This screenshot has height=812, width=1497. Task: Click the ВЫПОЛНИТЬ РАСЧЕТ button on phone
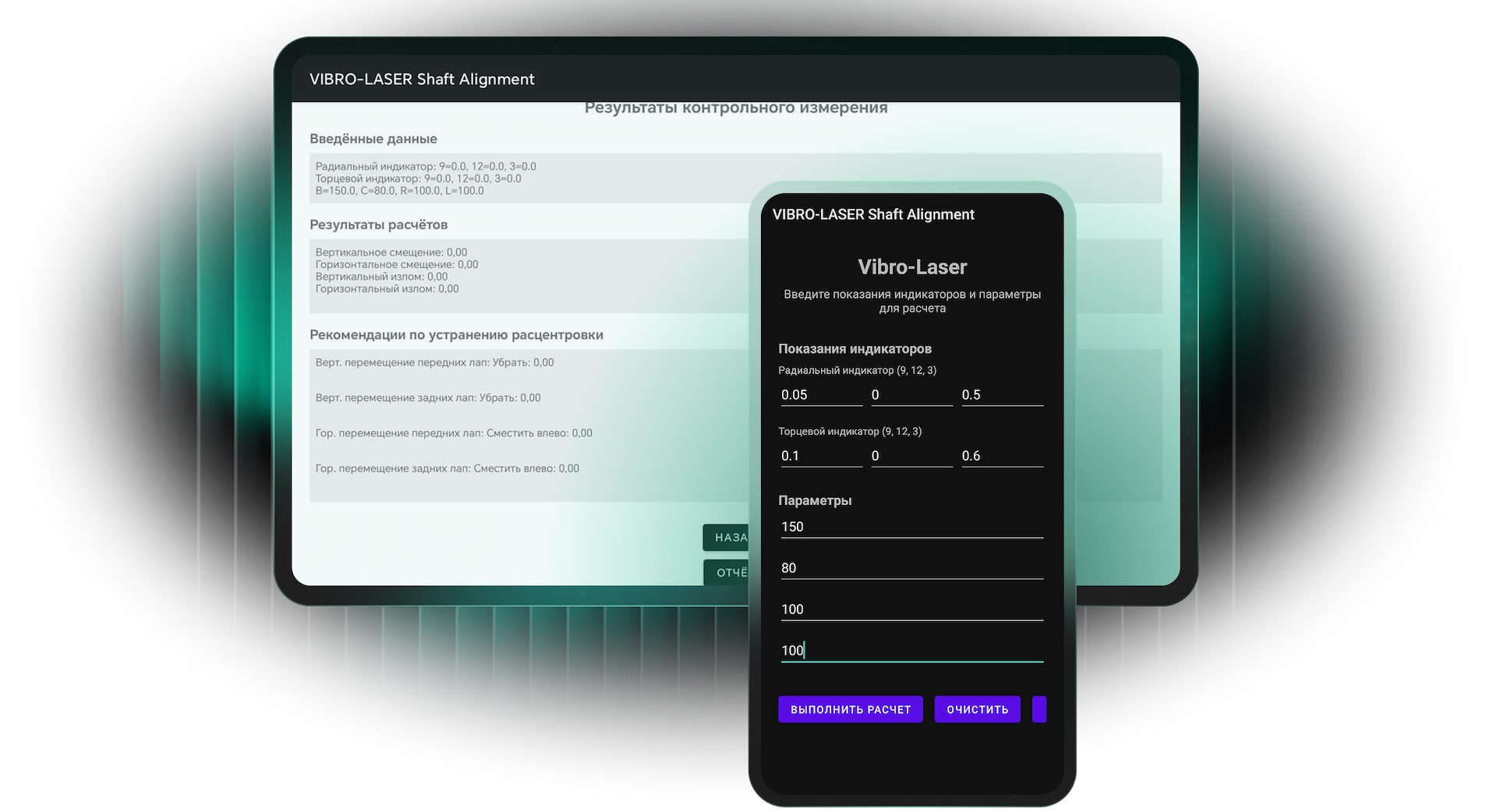(850, 709)
